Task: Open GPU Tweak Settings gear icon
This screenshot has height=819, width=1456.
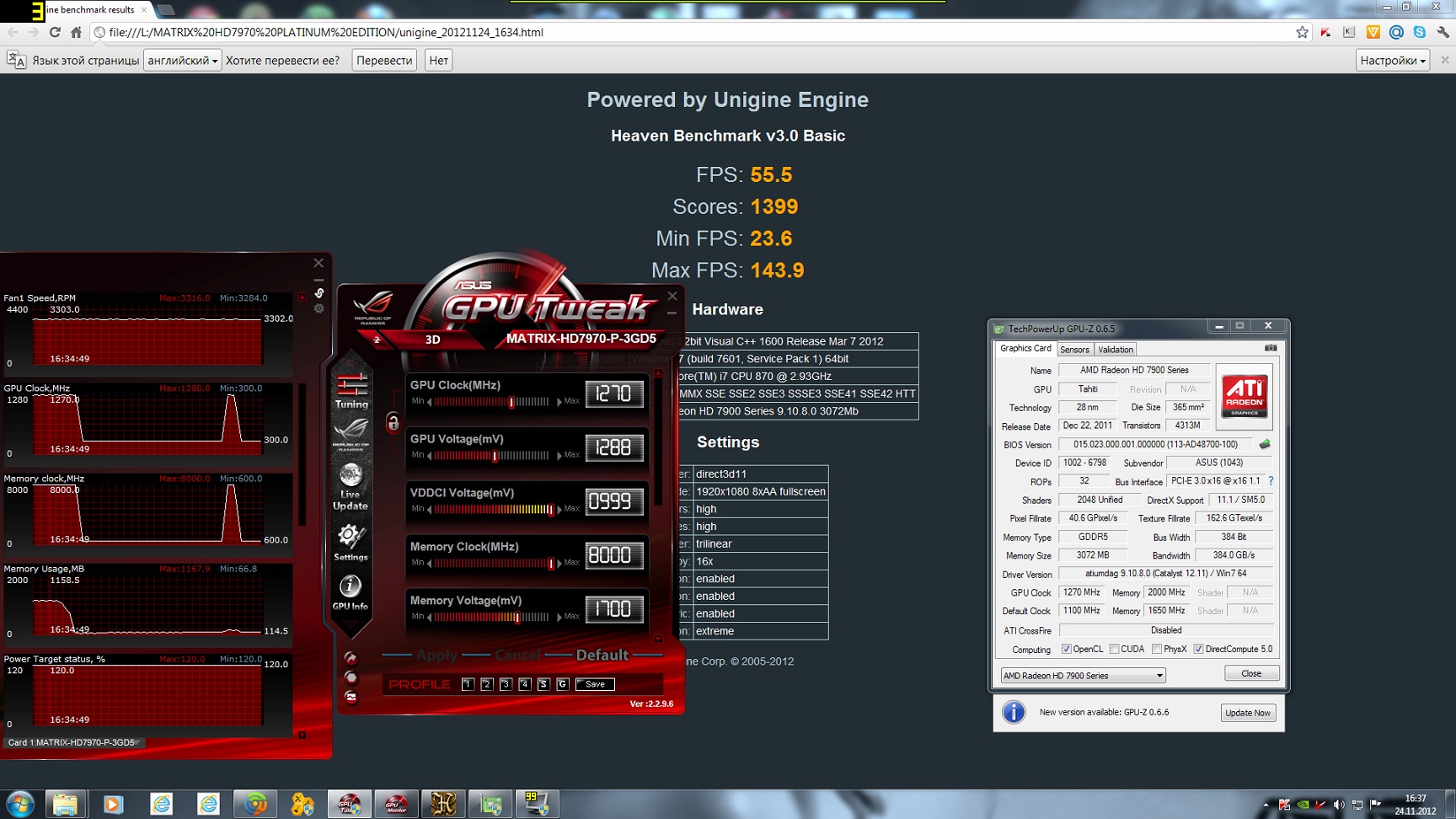Action: pyautogui.click(x=351, y=542)
